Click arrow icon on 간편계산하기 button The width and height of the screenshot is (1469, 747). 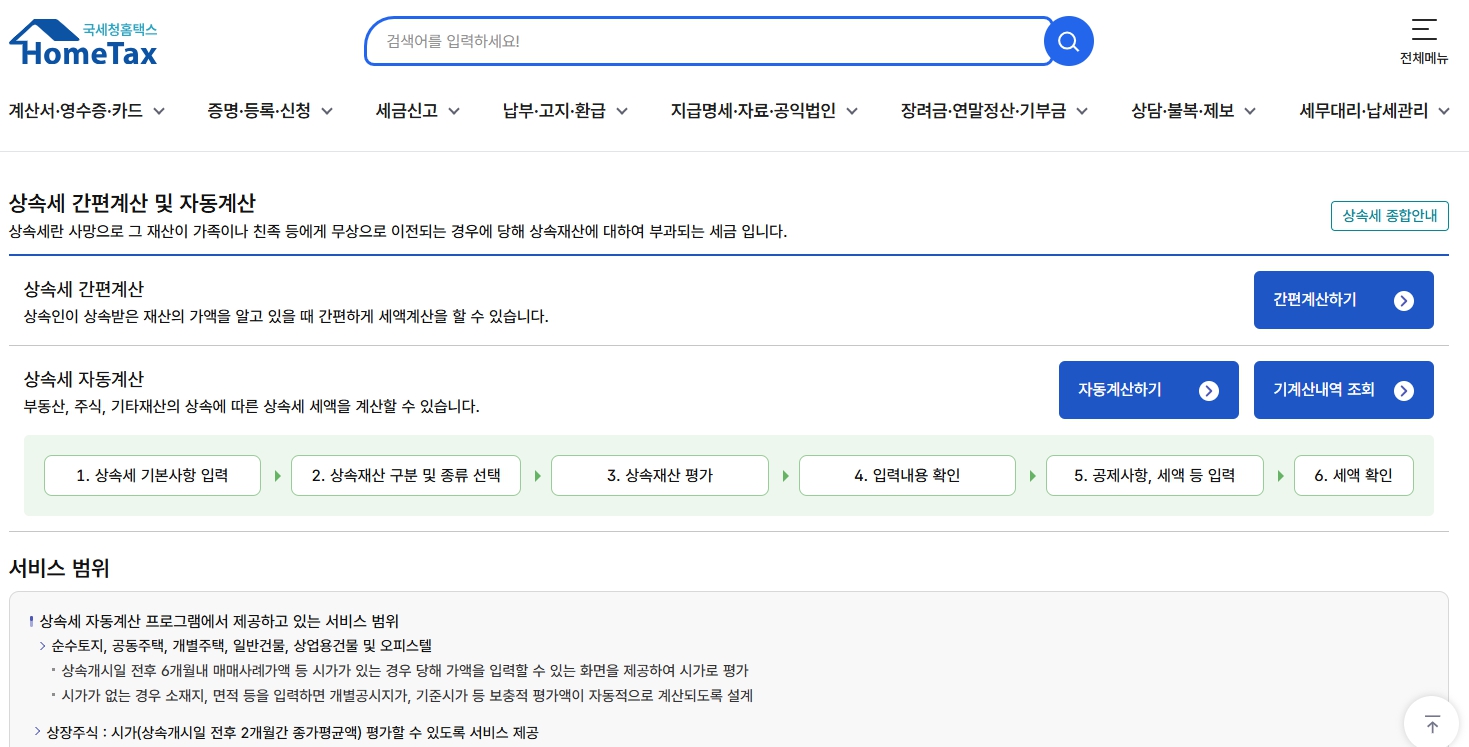(x=1404, y=300)
